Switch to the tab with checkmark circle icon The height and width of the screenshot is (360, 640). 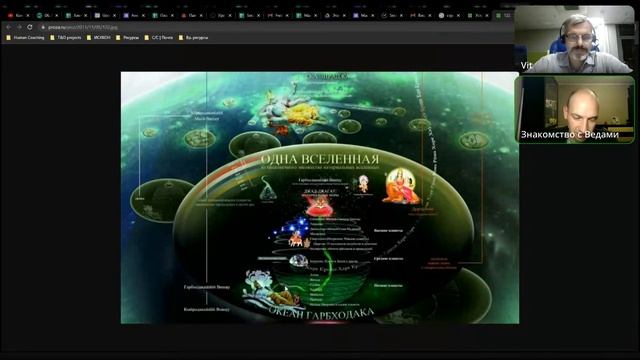click(392, 16)
